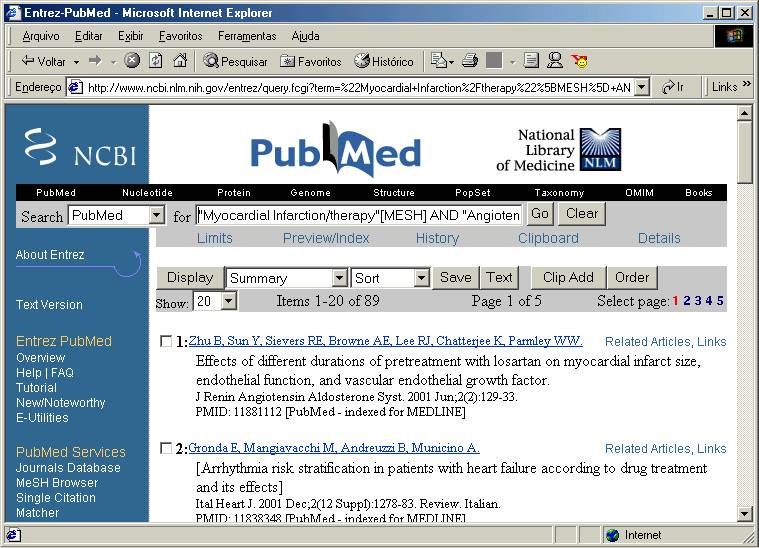Open the MeSH Browser sidebar link
The image size is (759, 548).
click(57, 483)
